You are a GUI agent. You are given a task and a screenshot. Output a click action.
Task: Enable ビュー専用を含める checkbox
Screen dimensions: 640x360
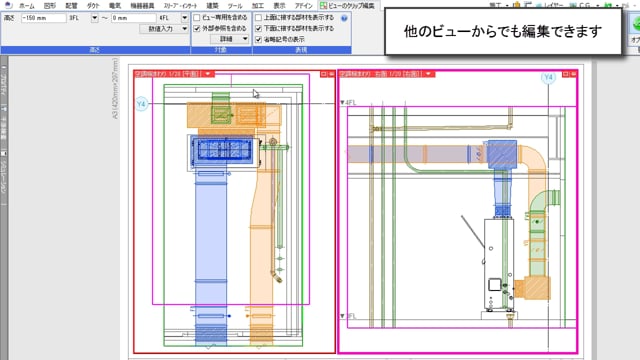point(197,18)
